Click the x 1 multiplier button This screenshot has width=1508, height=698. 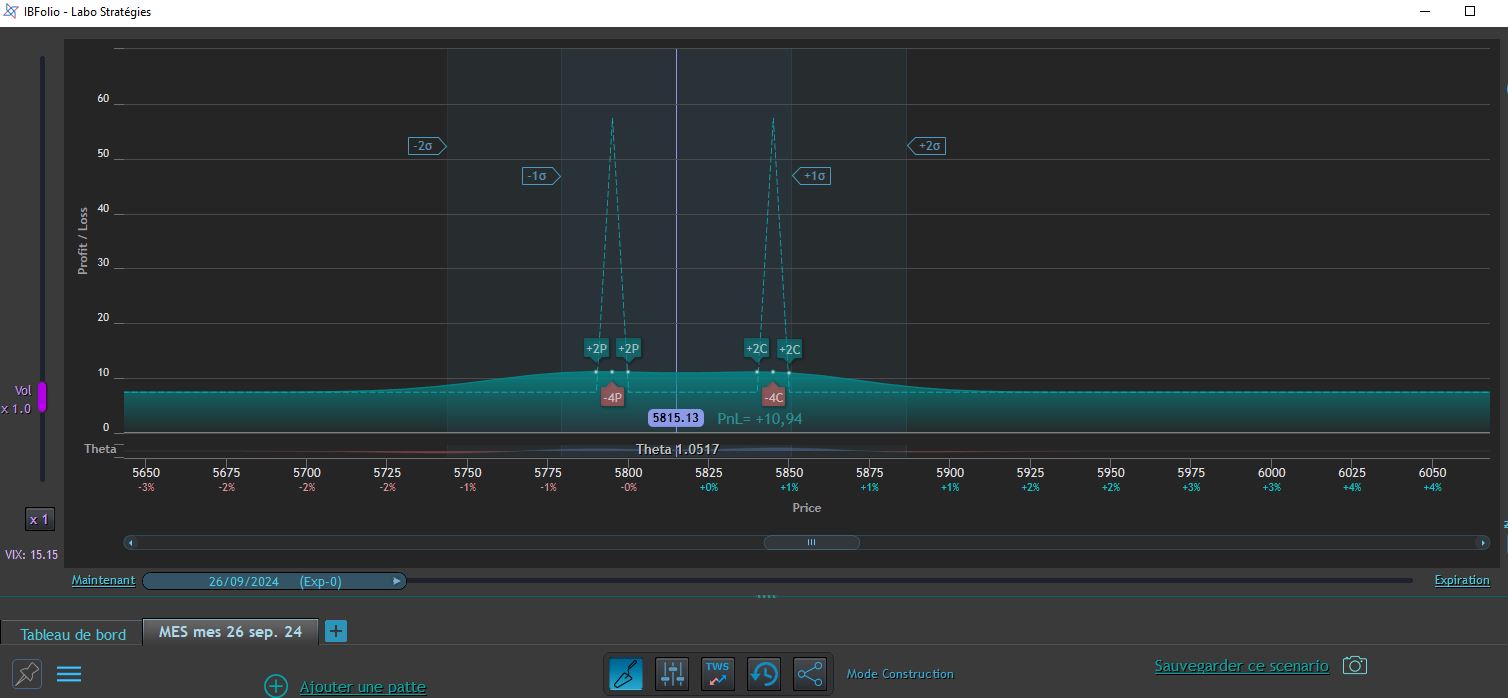click(x=40, y=519)
